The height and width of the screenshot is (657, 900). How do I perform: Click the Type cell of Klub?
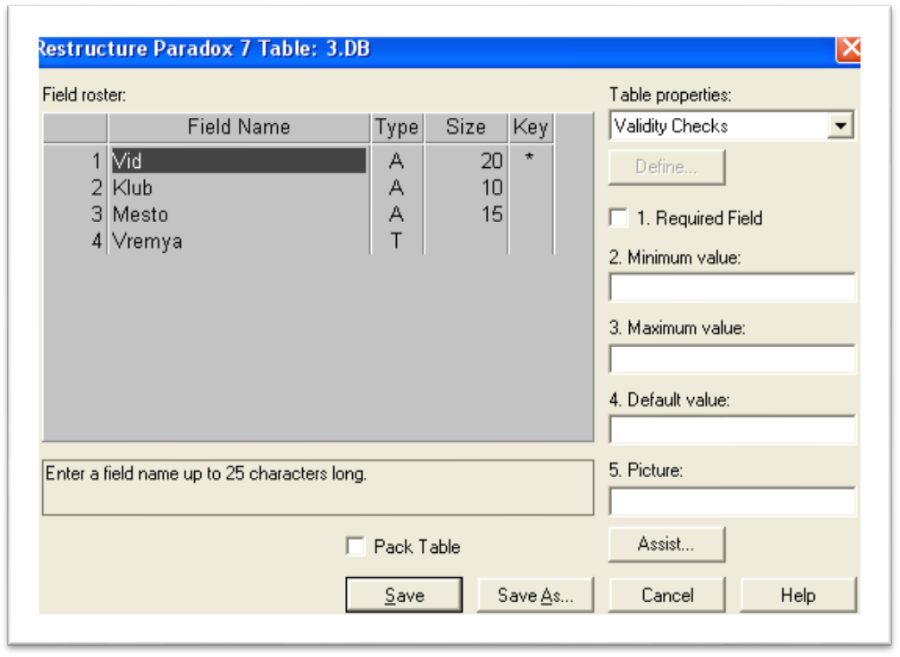397,188
